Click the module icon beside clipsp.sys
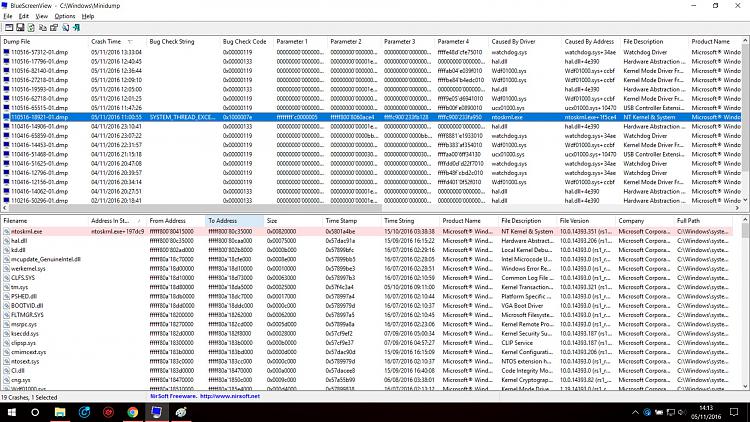 6,343
